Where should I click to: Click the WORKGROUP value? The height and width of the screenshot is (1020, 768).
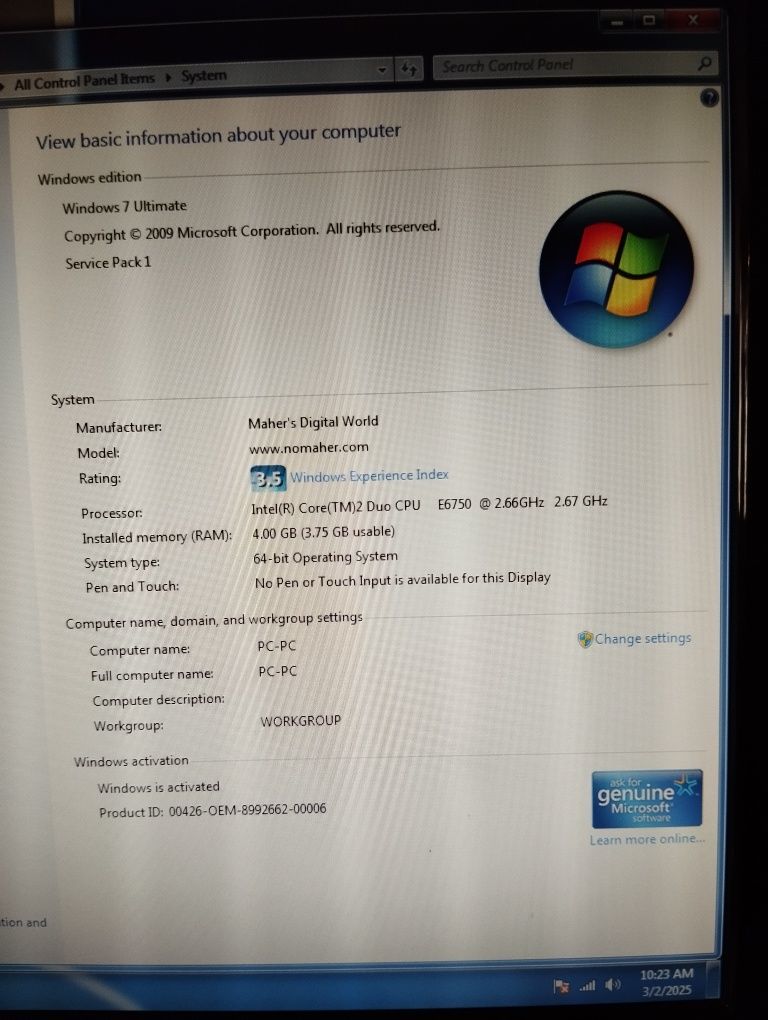300,721
